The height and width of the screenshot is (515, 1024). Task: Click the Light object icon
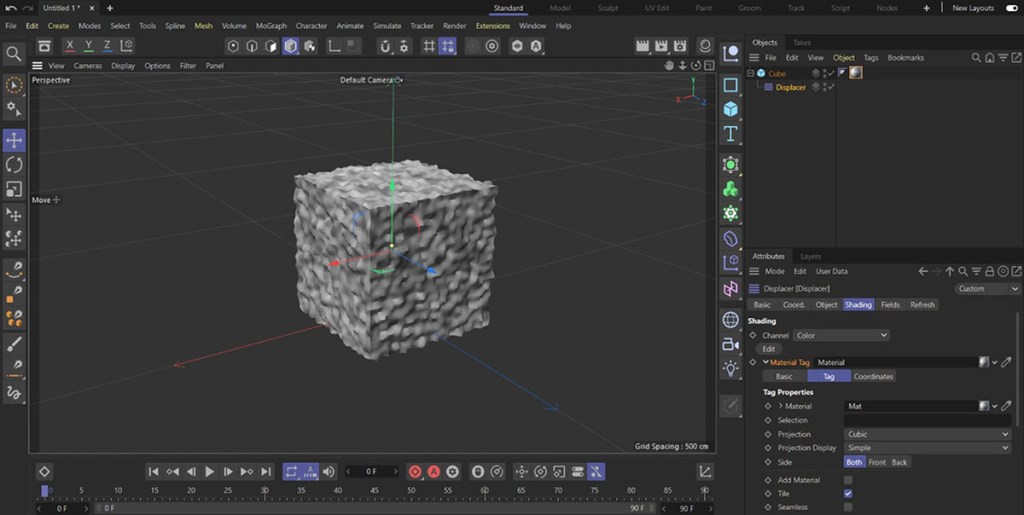click(x=731, y=368)
